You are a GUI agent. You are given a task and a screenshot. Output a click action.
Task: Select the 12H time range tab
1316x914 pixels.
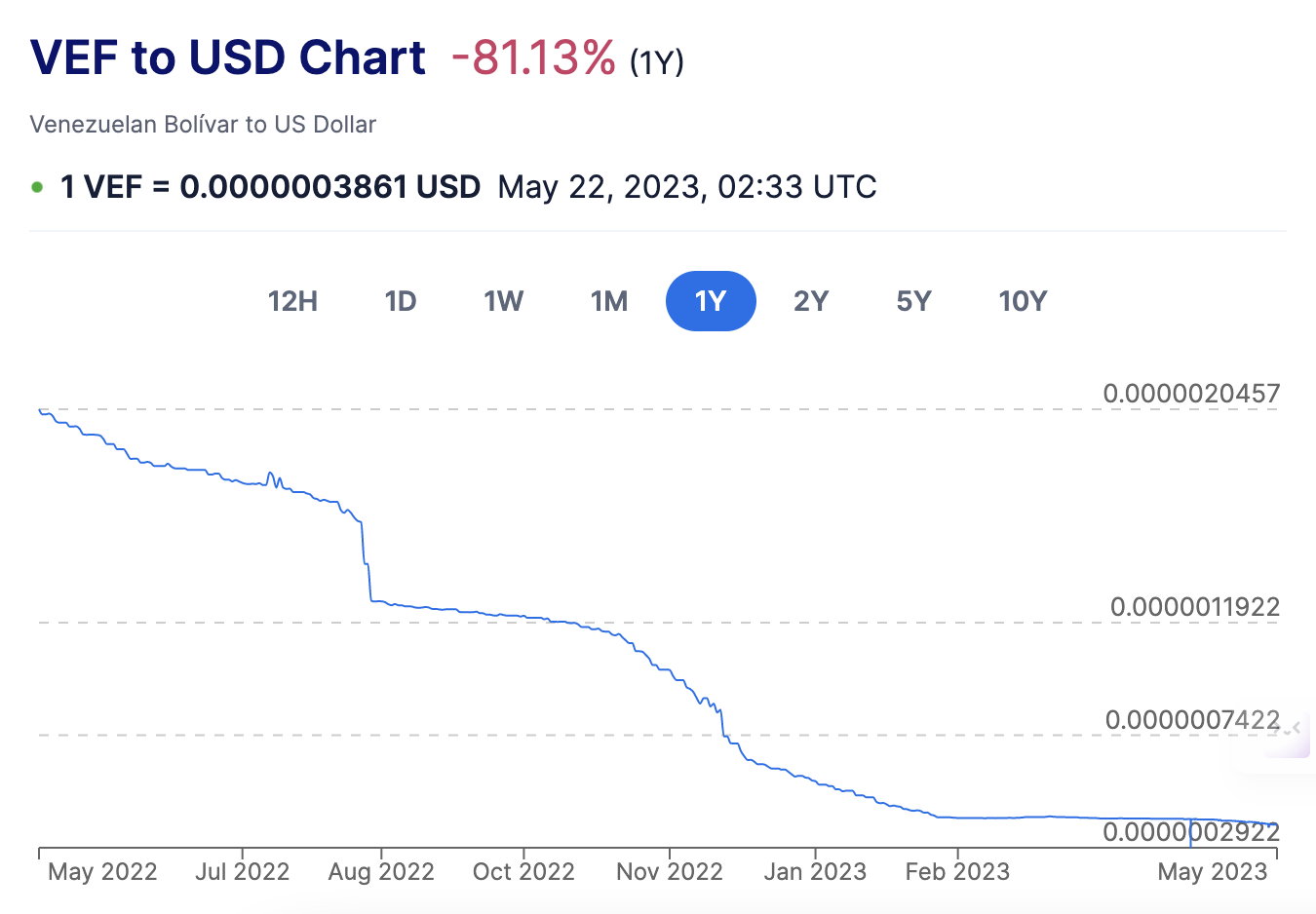click(292, 301)
